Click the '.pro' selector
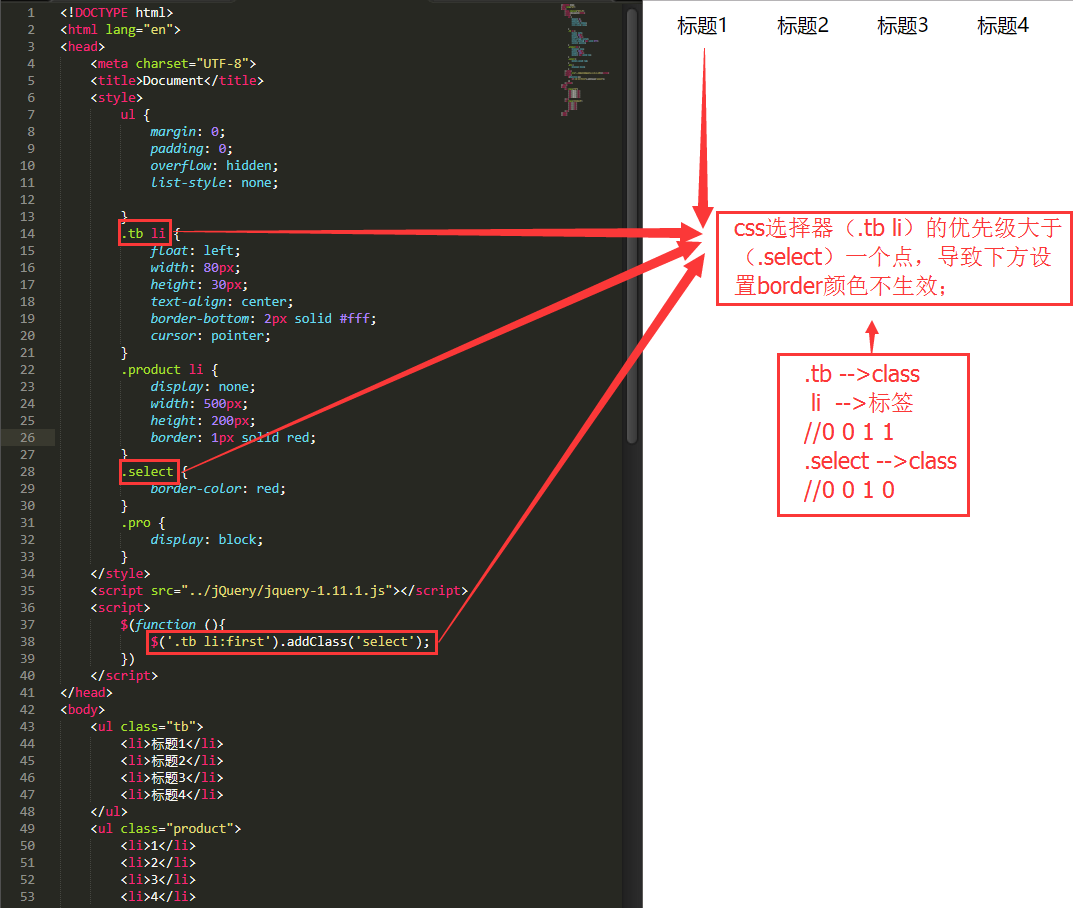This screenshot has width=1073, height=908. coord(135,523)
